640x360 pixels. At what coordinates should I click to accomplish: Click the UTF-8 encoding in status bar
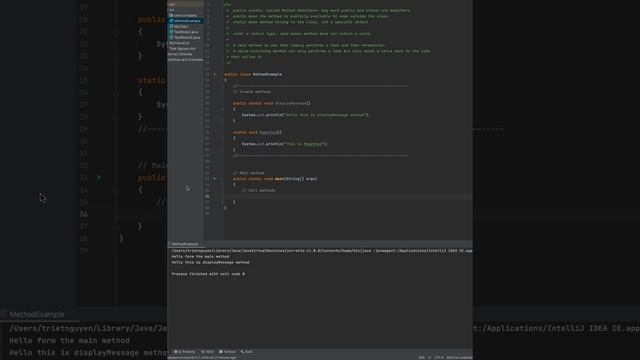tap(439, 358)
